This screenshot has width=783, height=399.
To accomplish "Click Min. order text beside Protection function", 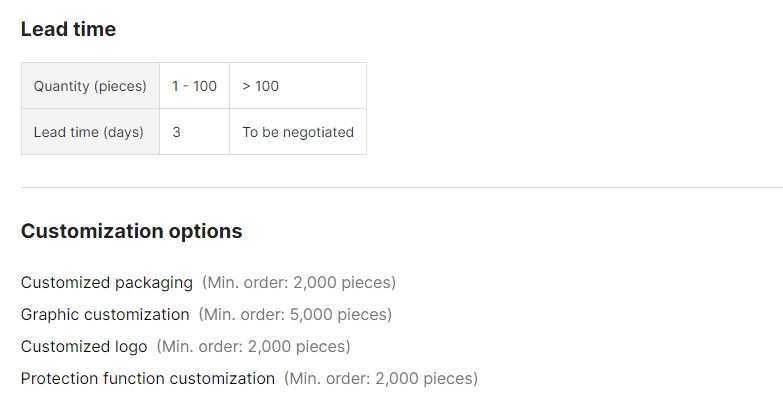I will tap(381, 379).
